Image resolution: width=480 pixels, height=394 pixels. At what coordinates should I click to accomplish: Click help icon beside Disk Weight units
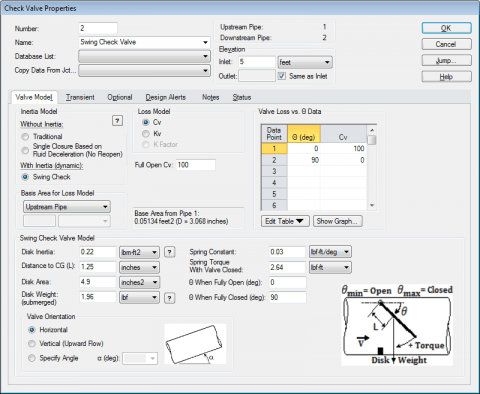(x=170, y=298)
